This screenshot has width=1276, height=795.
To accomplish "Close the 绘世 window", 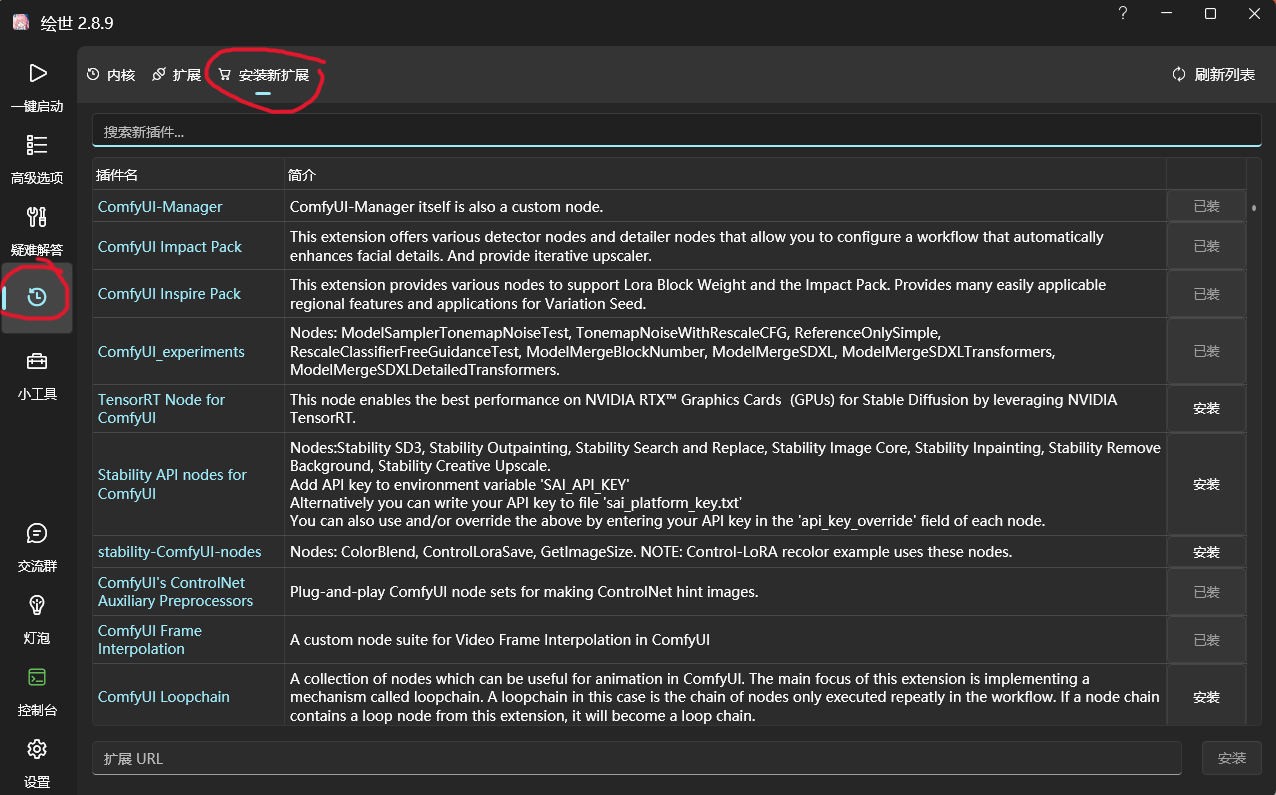I will (x=1254, y=13).
